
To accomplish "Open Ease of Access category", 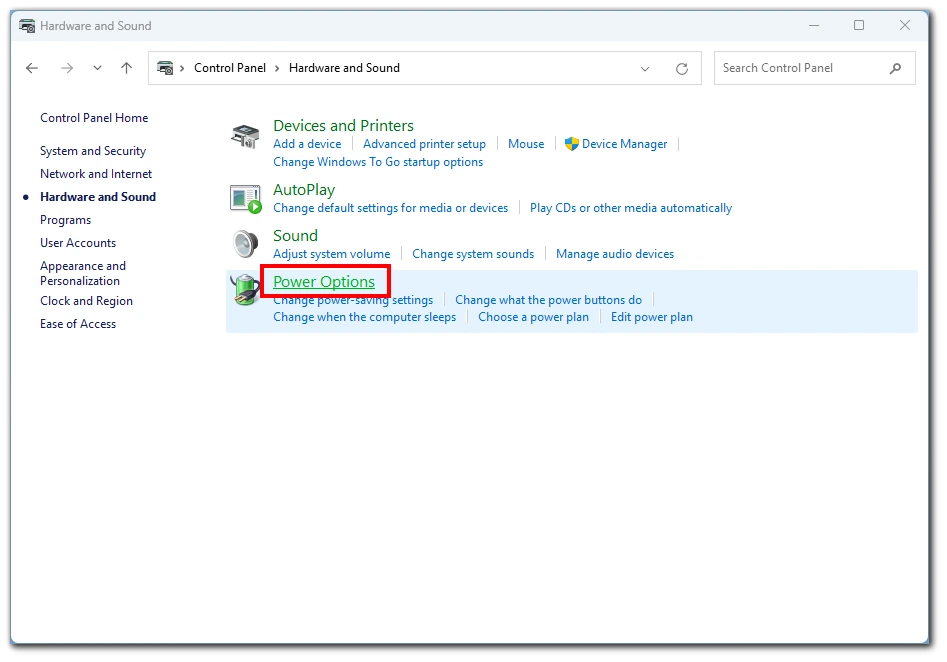I will click(78, 324).
